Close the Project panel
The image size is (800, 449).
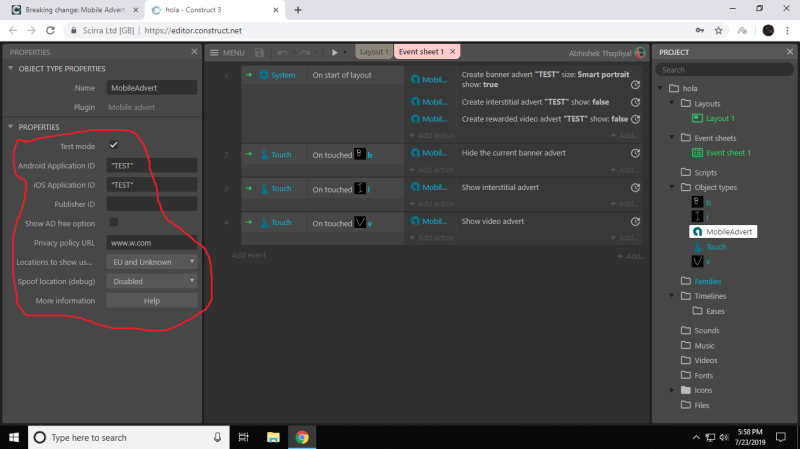click(x=790, y=52)
